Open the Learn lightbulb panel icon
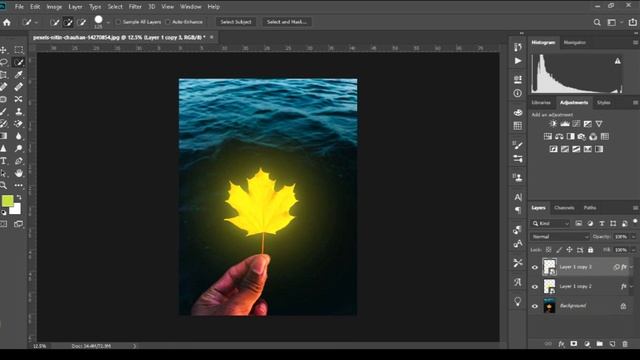This screenshot has height=360, width=640. point(518,302)
